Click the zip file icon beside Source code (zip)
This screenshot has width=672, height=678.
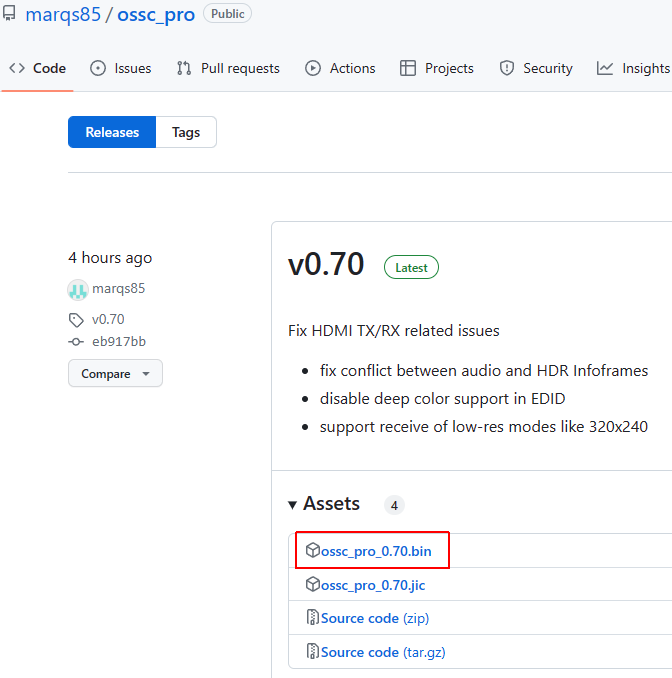pos(313,617)
